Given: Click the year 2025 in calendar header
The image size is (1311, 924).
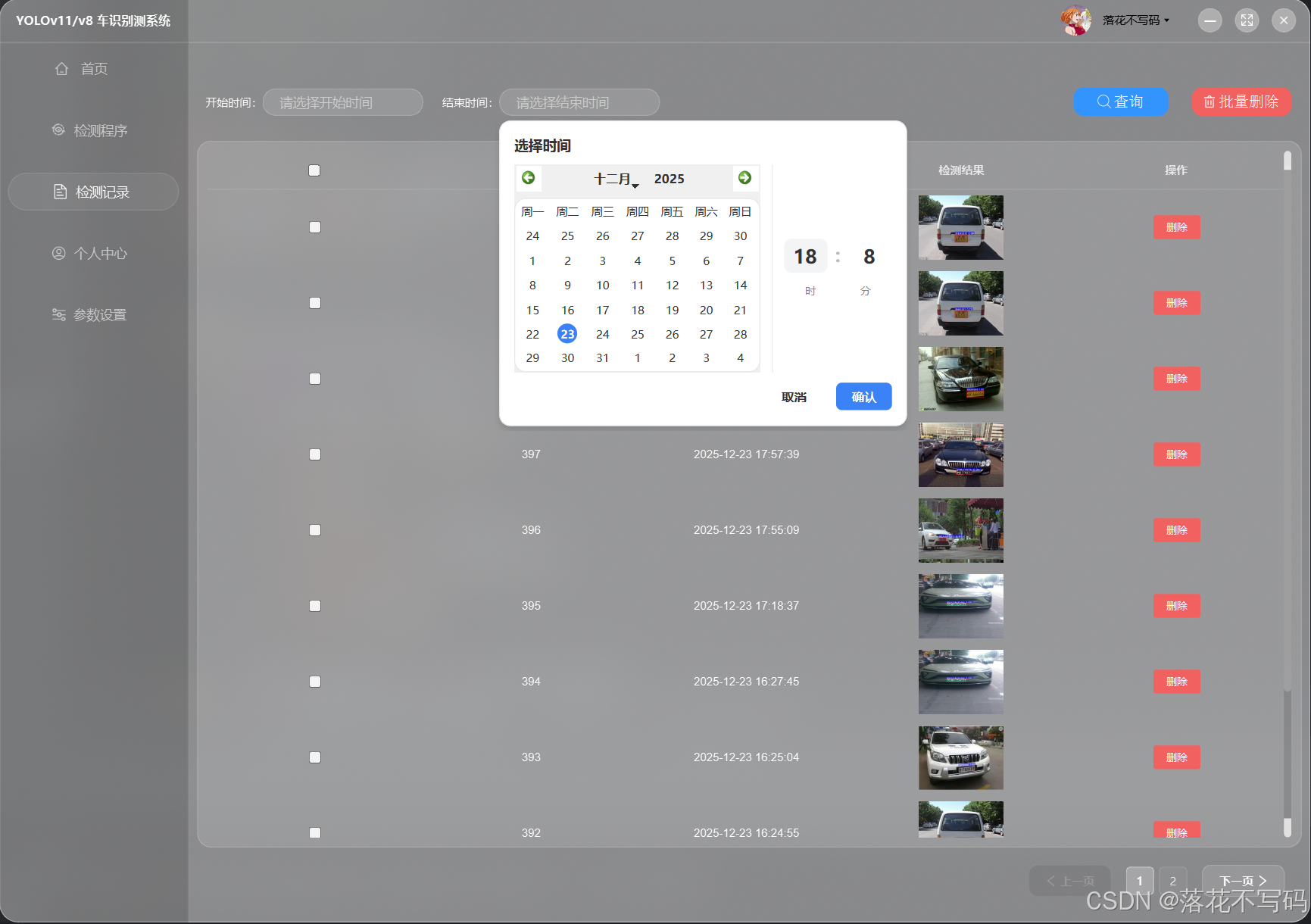Looking at the screenshot, I should 670,179.
